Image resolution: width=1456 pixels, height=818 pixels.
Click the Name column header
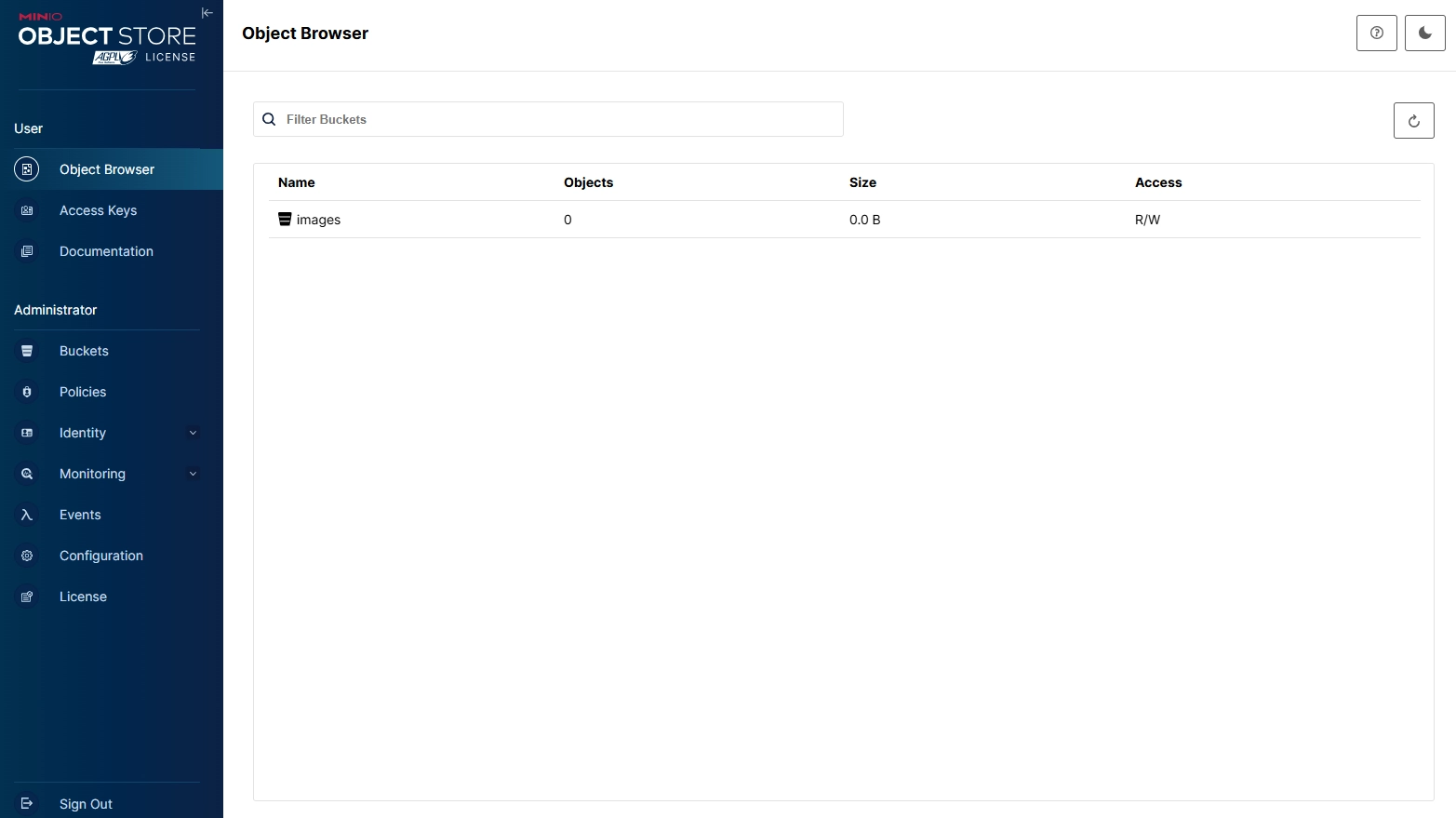coord(297,182)
